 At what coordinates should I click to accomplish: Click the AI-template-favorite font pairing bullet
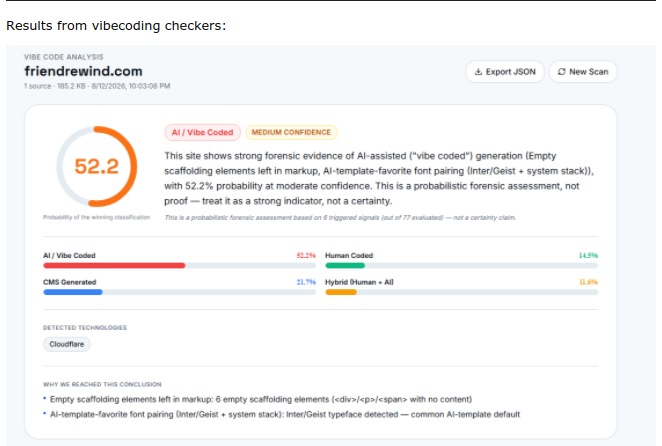tap(281, 414)
